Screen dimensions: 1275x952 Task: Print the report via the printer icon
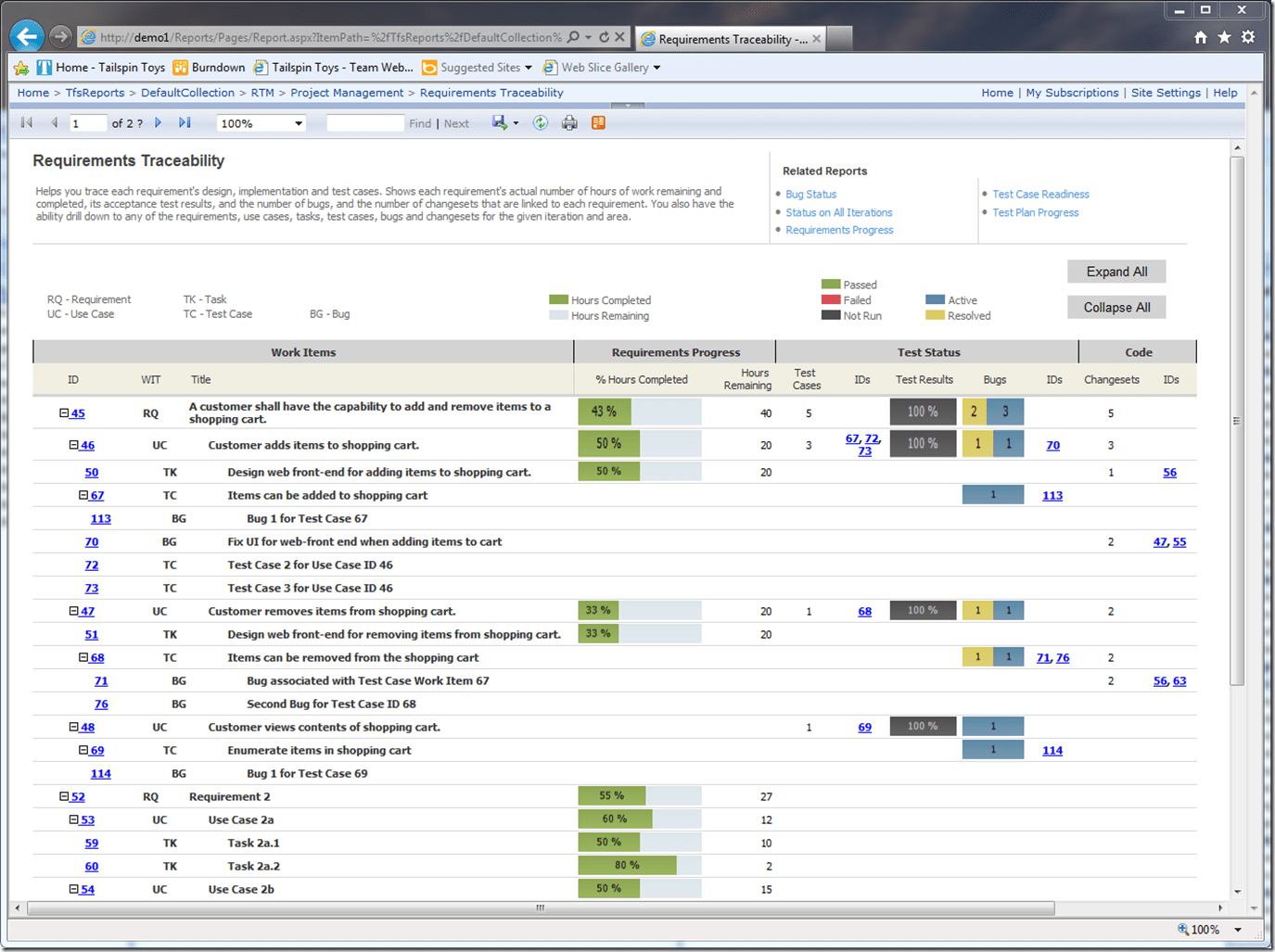(569, 122)
